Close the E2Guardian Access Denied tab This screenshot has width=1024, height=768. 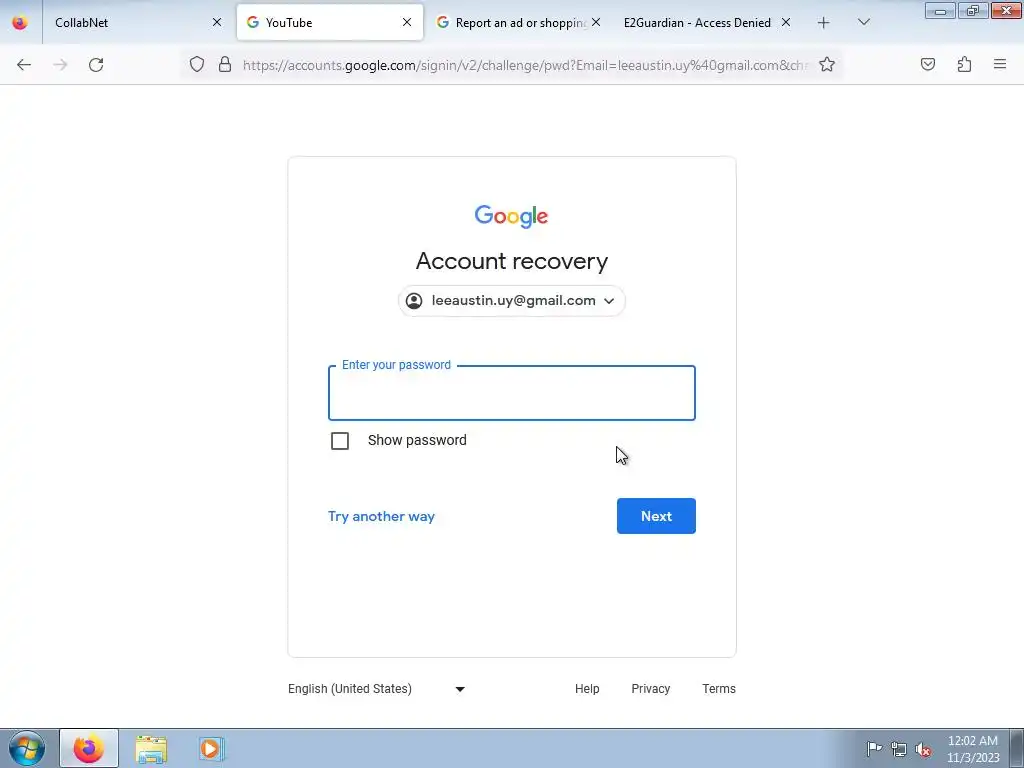point(786,22)
